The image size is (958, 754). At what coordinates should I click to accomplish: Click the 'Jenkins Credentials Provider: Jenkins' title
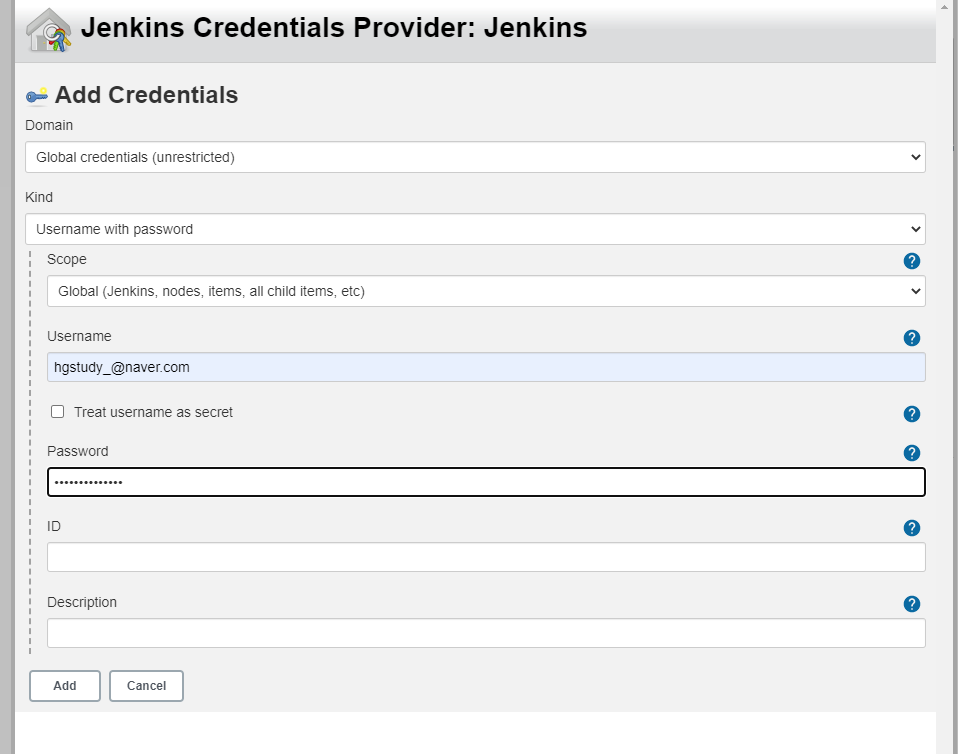tap(334, 28)
